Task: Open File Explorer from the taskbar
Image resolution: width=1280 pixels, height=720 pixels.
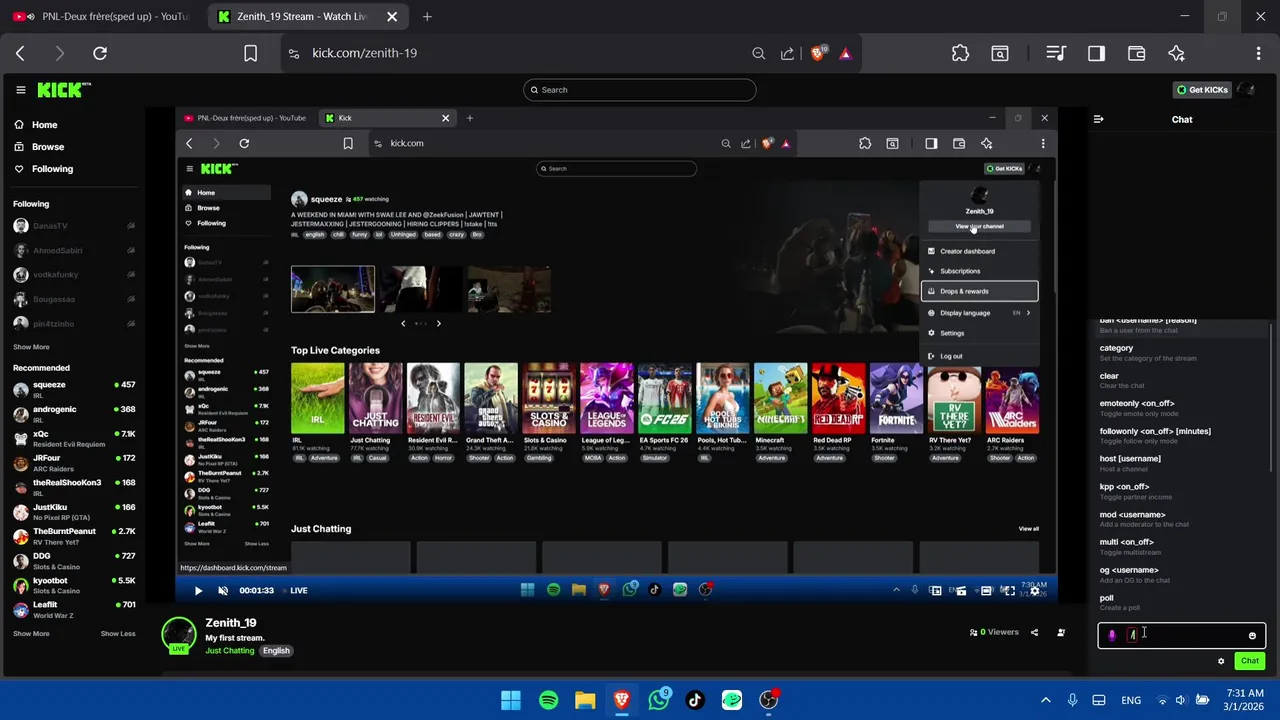Action: click(585, 700)
